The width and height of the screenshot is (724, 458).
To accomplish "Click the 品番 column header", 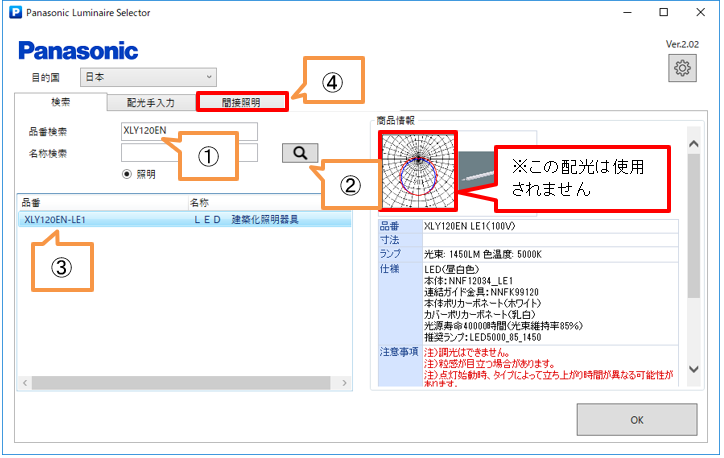I will coord(32,203).
